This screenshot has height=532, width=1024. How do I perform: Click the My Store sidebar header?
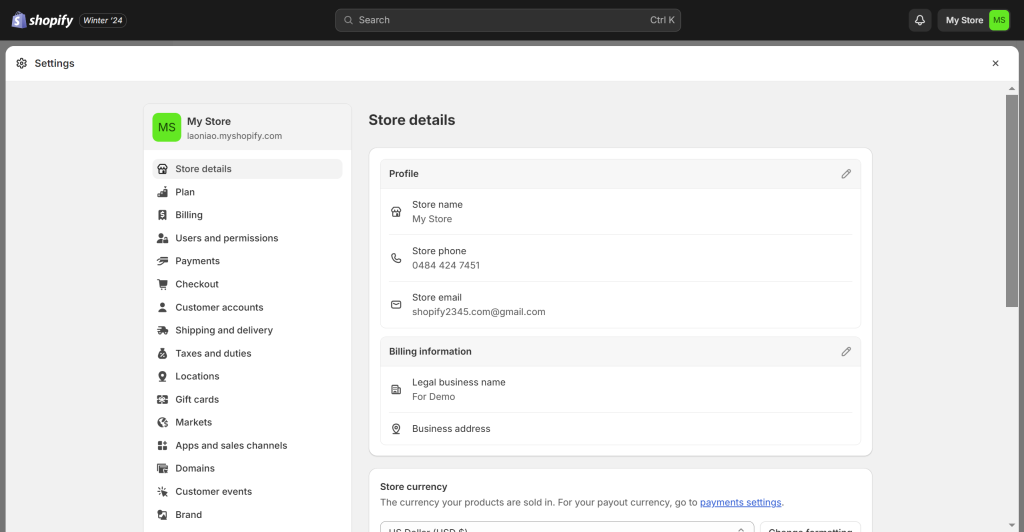click(x=248, y=127)
